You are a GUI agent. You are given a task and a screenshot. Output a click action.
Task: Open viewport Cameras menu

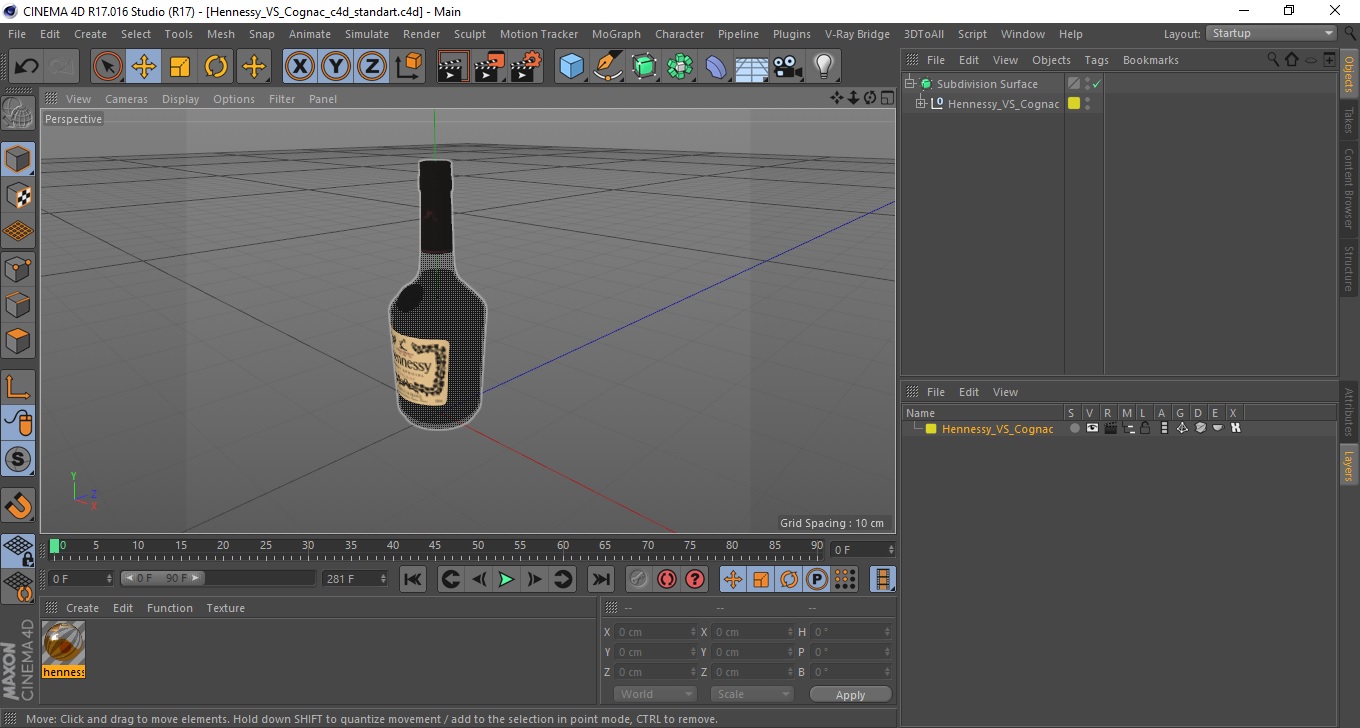pyautogui.click(x=126, y=99)
